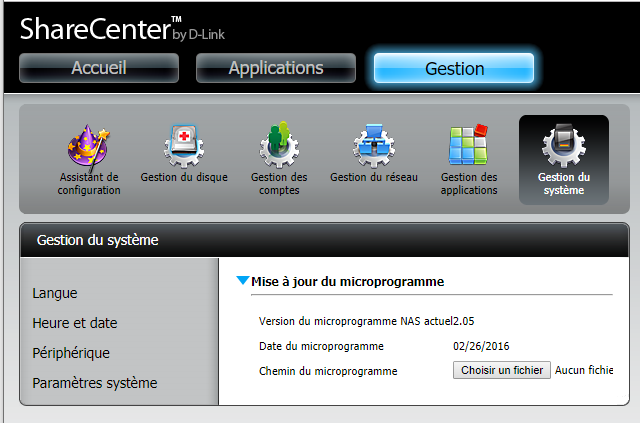Select the Gestion tab
Image resolution: width=640 pixels, height=423 pixels.
(454, 68)
